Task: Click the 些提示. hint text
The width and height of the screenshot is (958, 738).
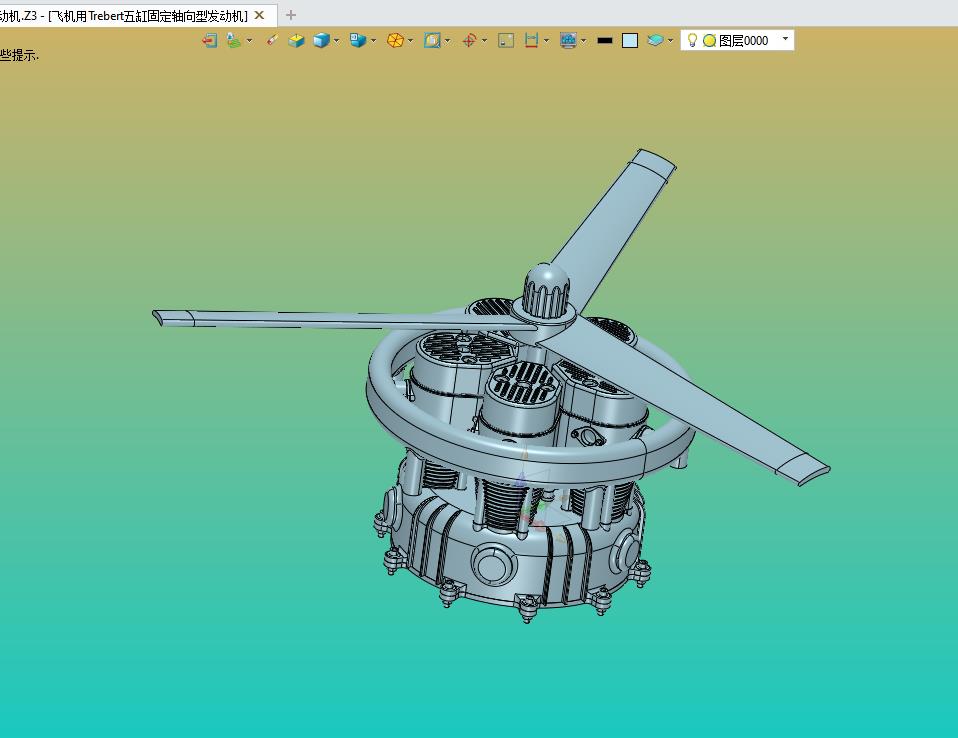Action: tap(19, 55)
